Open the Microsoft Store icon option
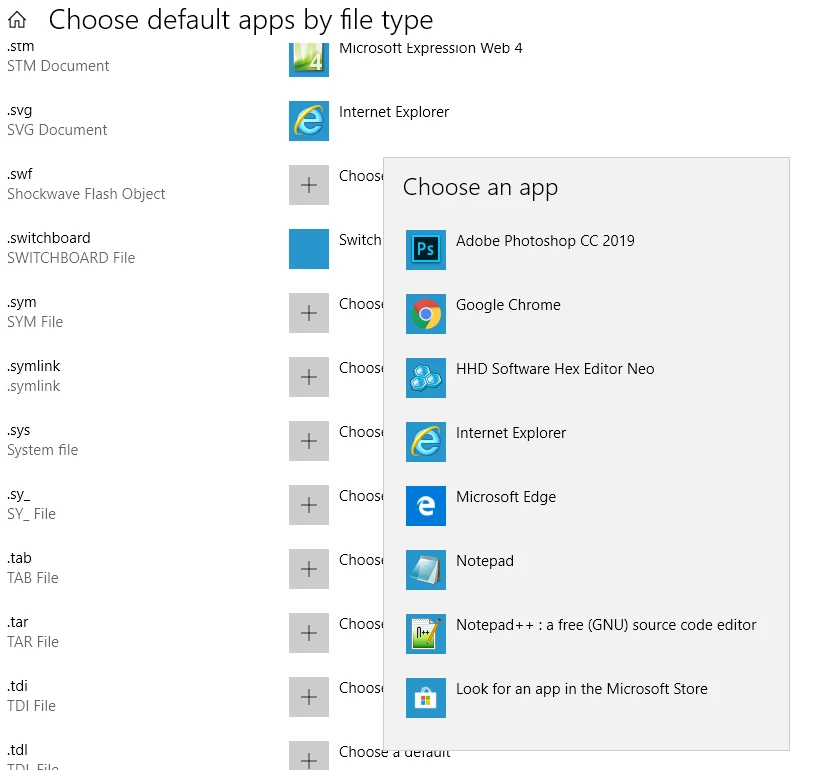This screenshot has width=832, height=770. coord(426,697)
